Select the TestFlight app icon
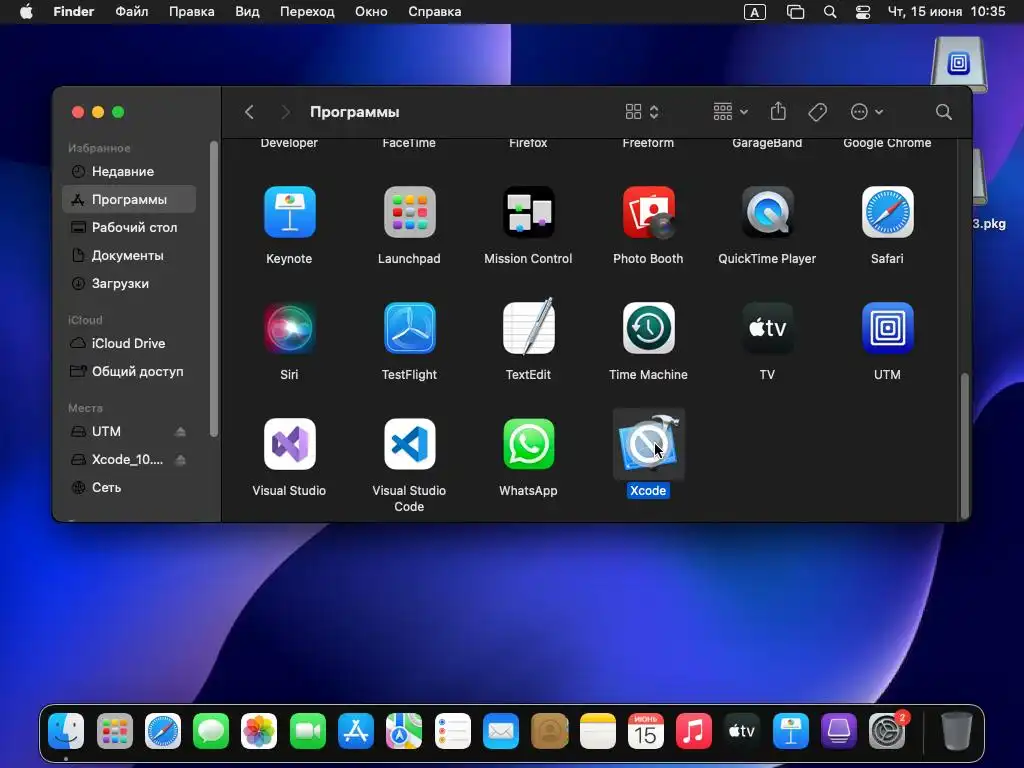The height and width of the screenshot is (768, 1024). coord(409,328)
